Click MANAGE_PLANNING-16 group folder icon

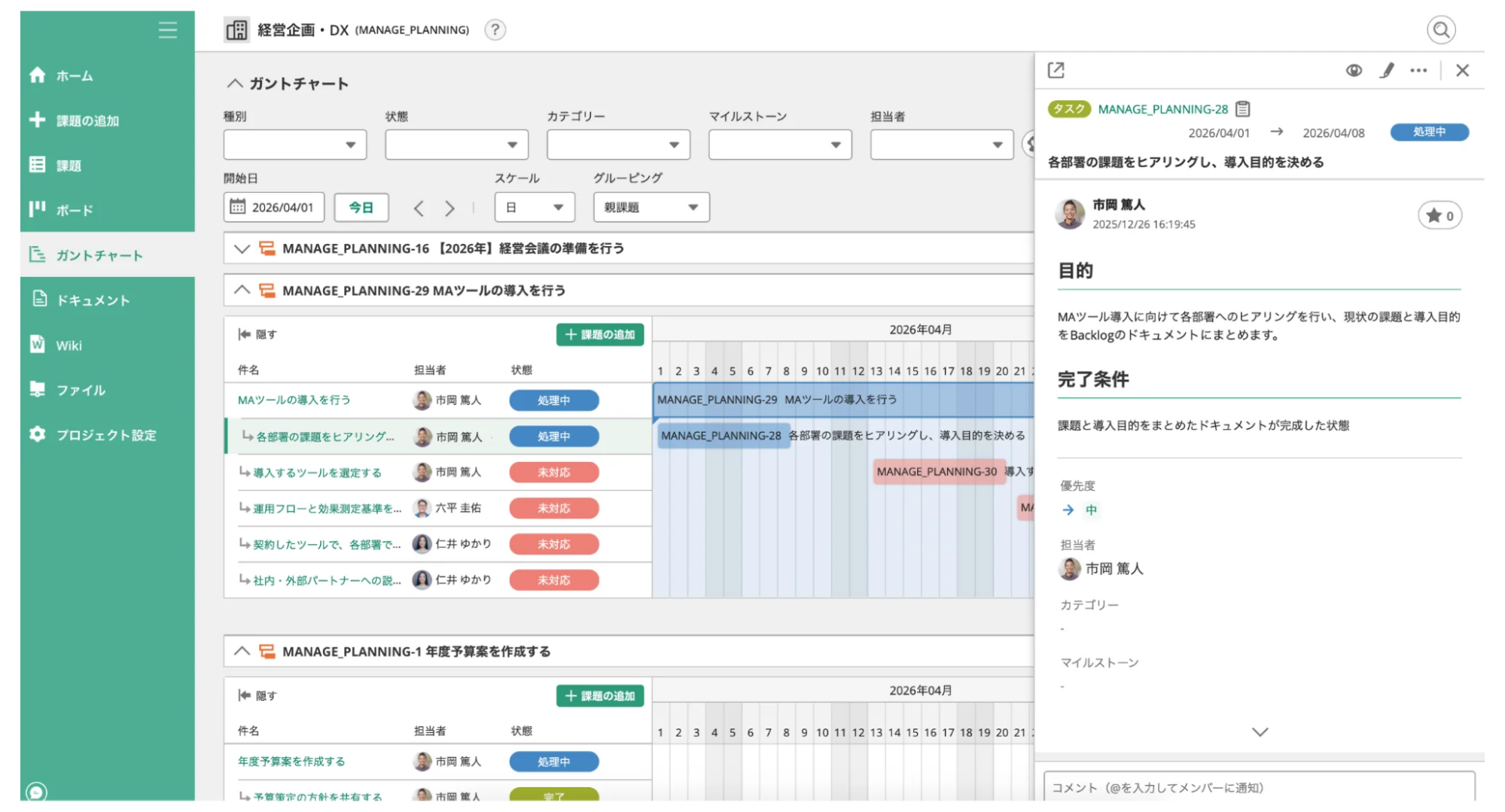pyautogui.click(x=267, y=248)
